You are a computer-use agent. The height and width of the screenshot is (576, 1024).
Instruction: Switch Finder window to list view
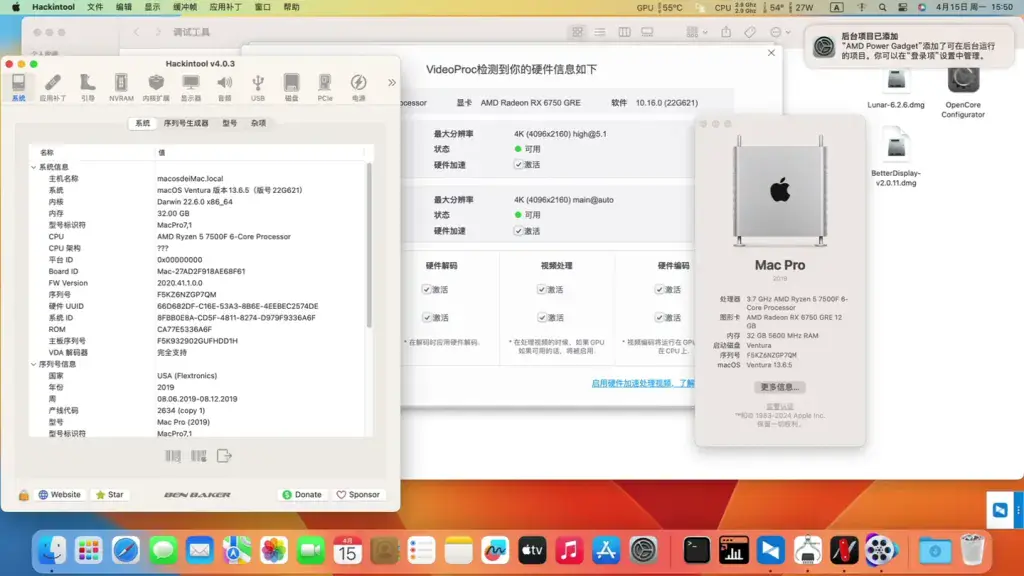pos(600,32)
